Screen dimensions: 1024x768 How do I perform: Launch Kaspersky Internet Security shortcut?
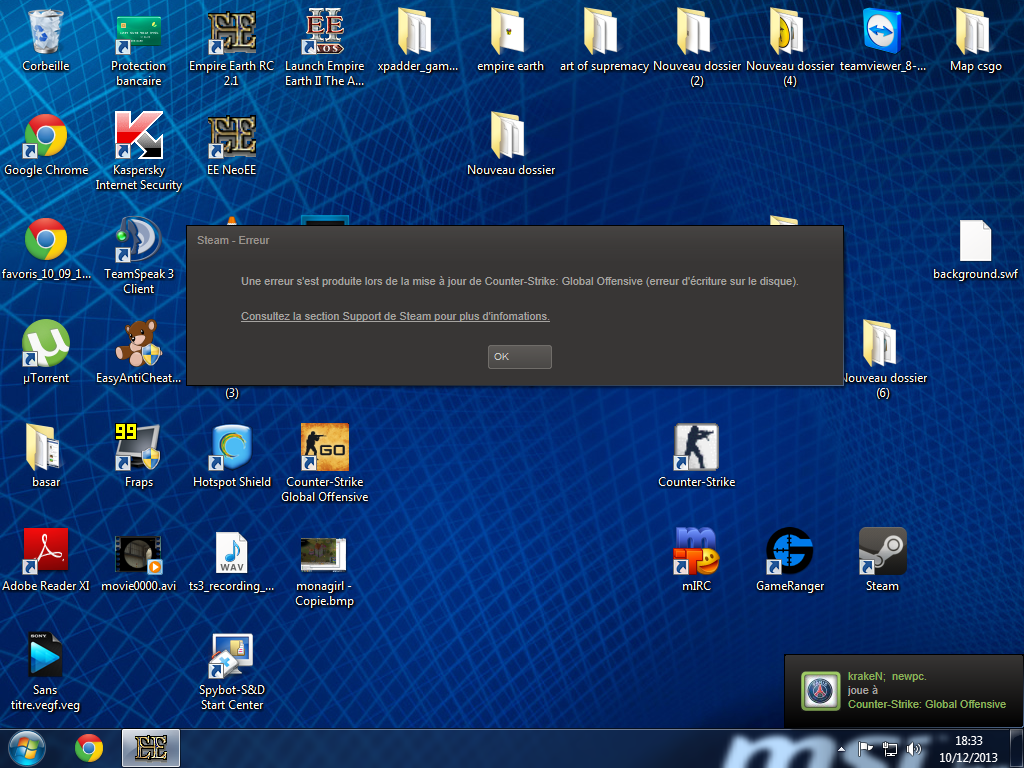coord(138,137)
